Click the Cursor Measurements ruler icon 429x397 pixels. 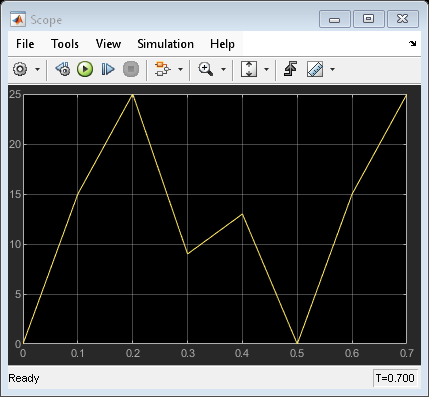tap(315, 69)
